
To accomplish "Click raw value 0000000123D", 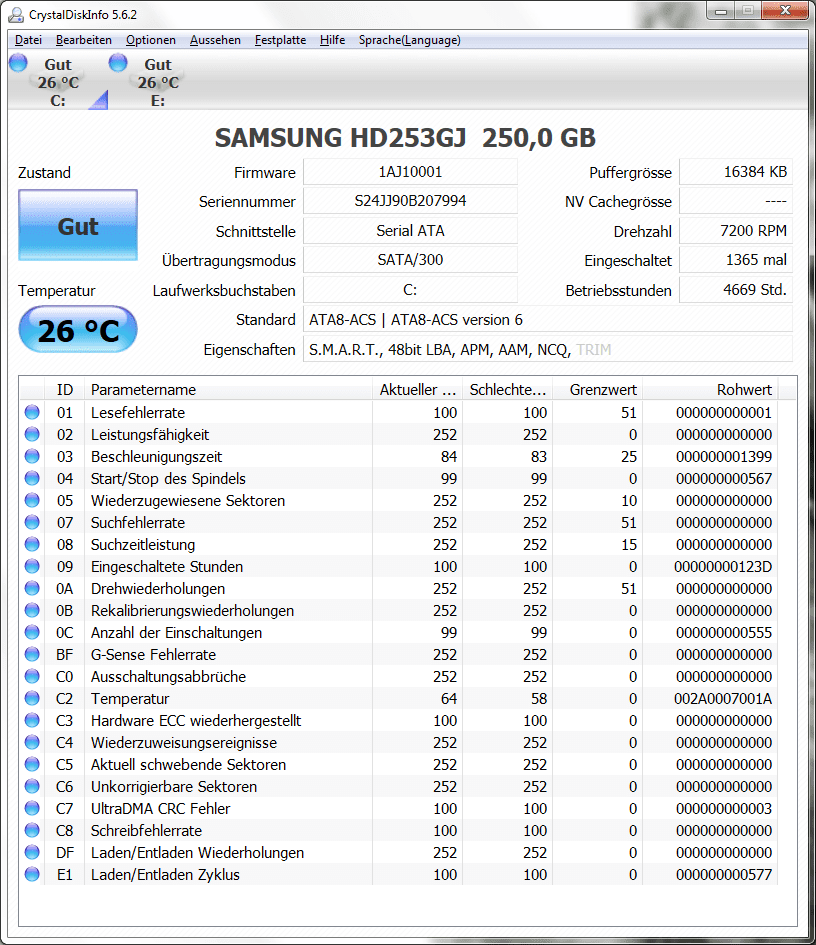I will 723,567.
